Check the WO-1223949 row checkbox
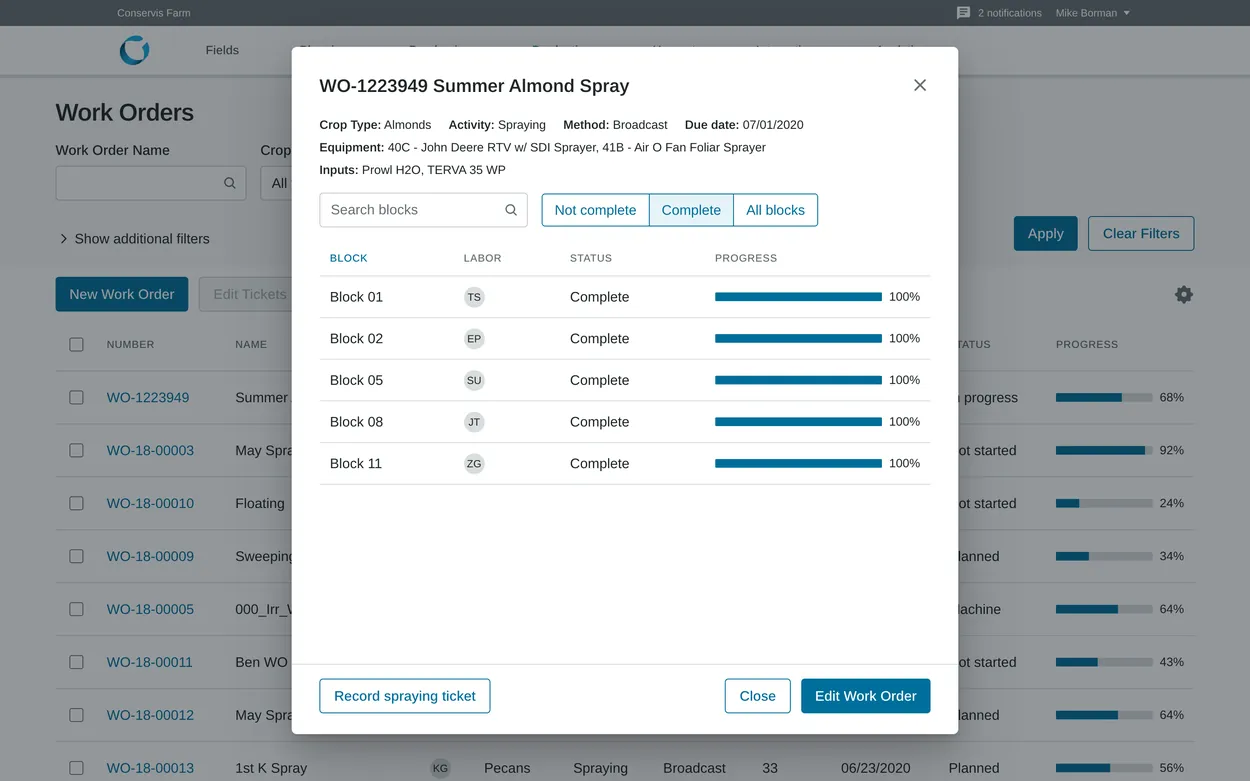 click(x=76, y=397)
